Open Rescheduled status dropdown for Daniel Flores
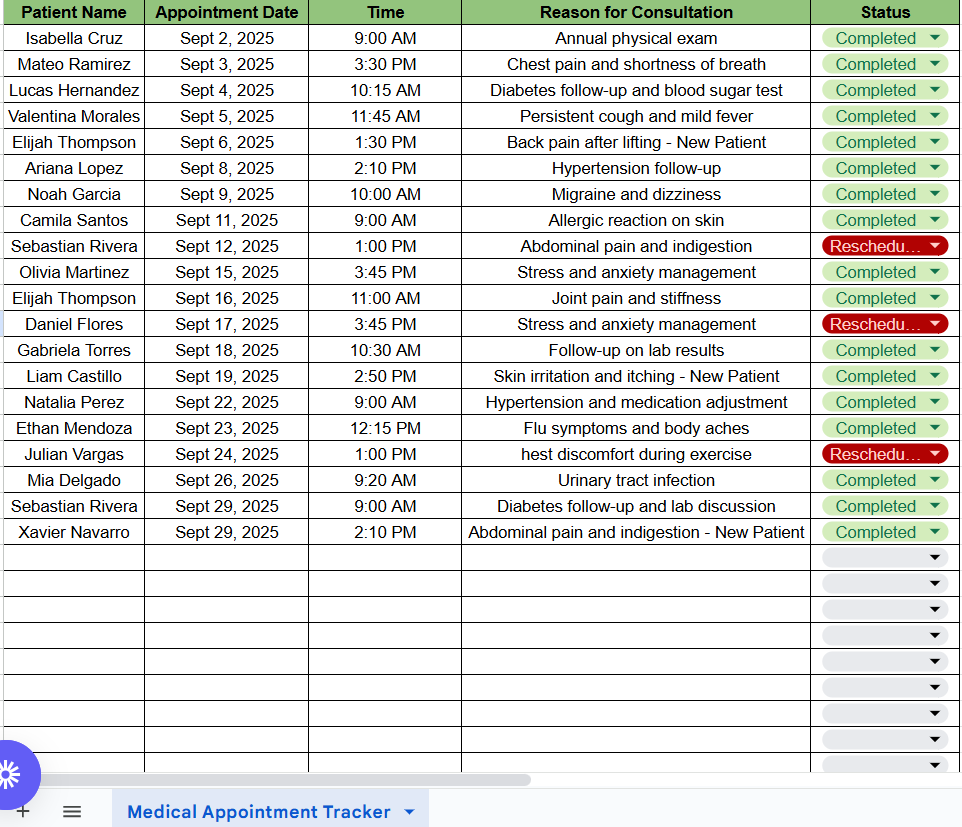The width and height of the screenshot is (962, 827). coord(935,324)
